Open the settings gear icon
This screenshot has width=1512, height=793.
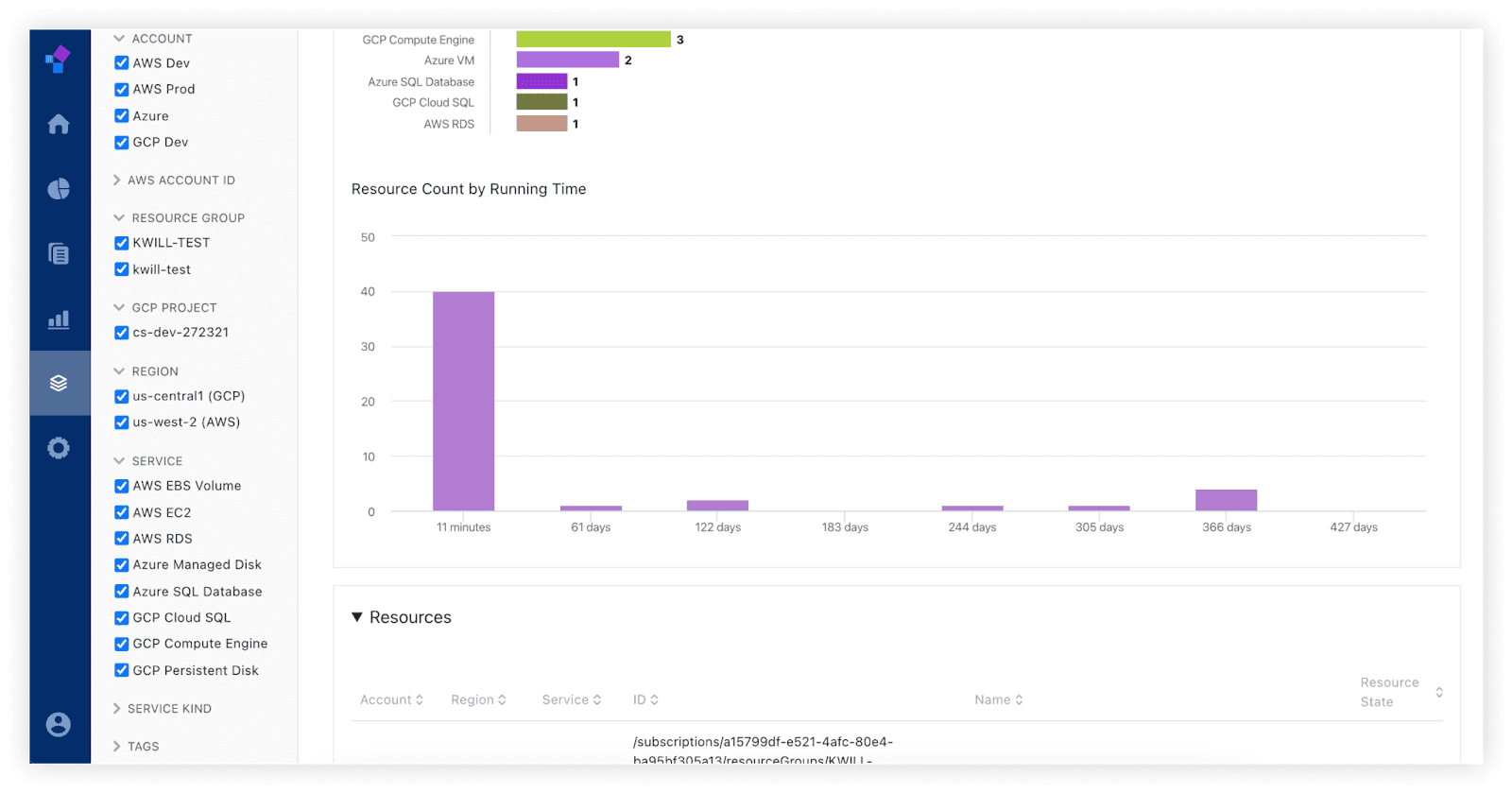coord(59,447)
